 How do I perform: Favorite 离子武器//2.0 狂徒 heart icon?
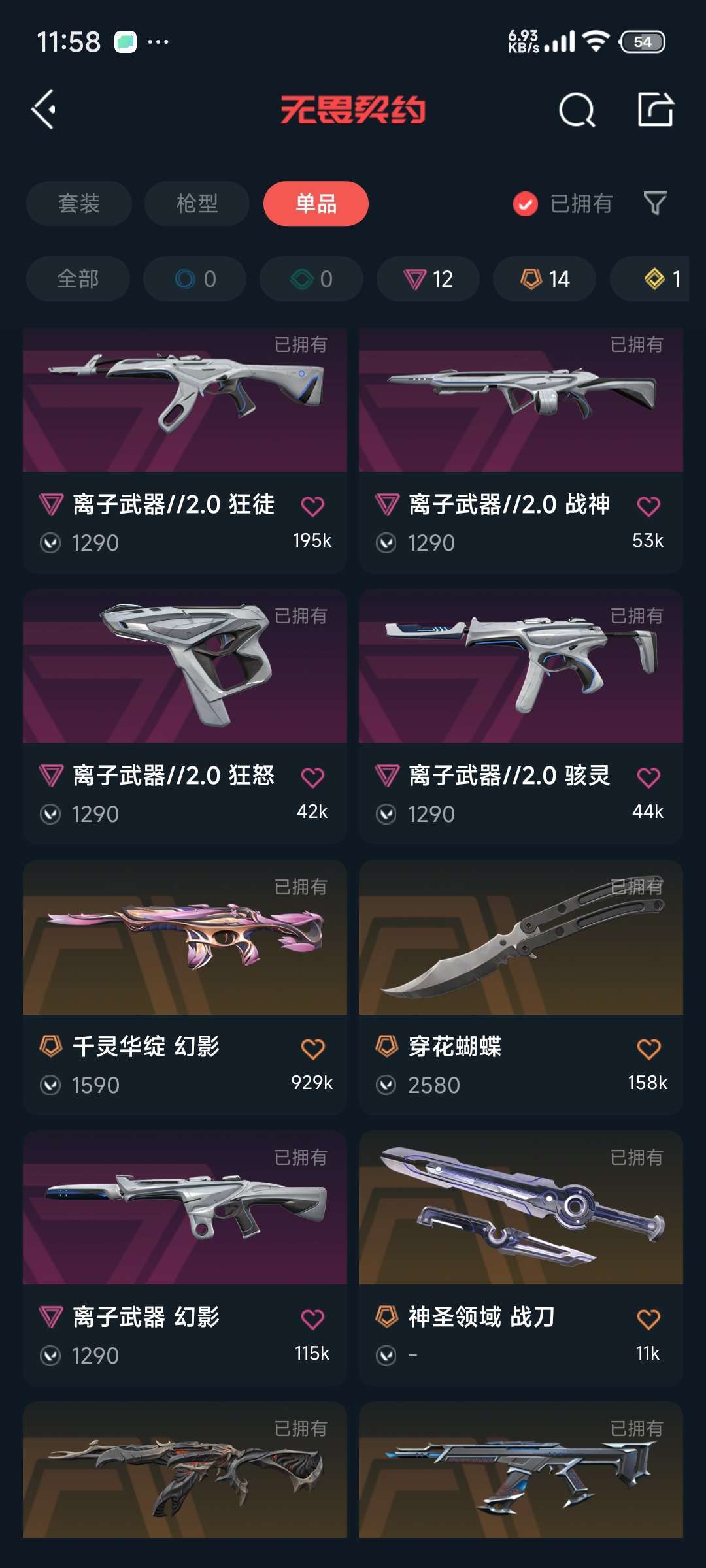[312, 506]
